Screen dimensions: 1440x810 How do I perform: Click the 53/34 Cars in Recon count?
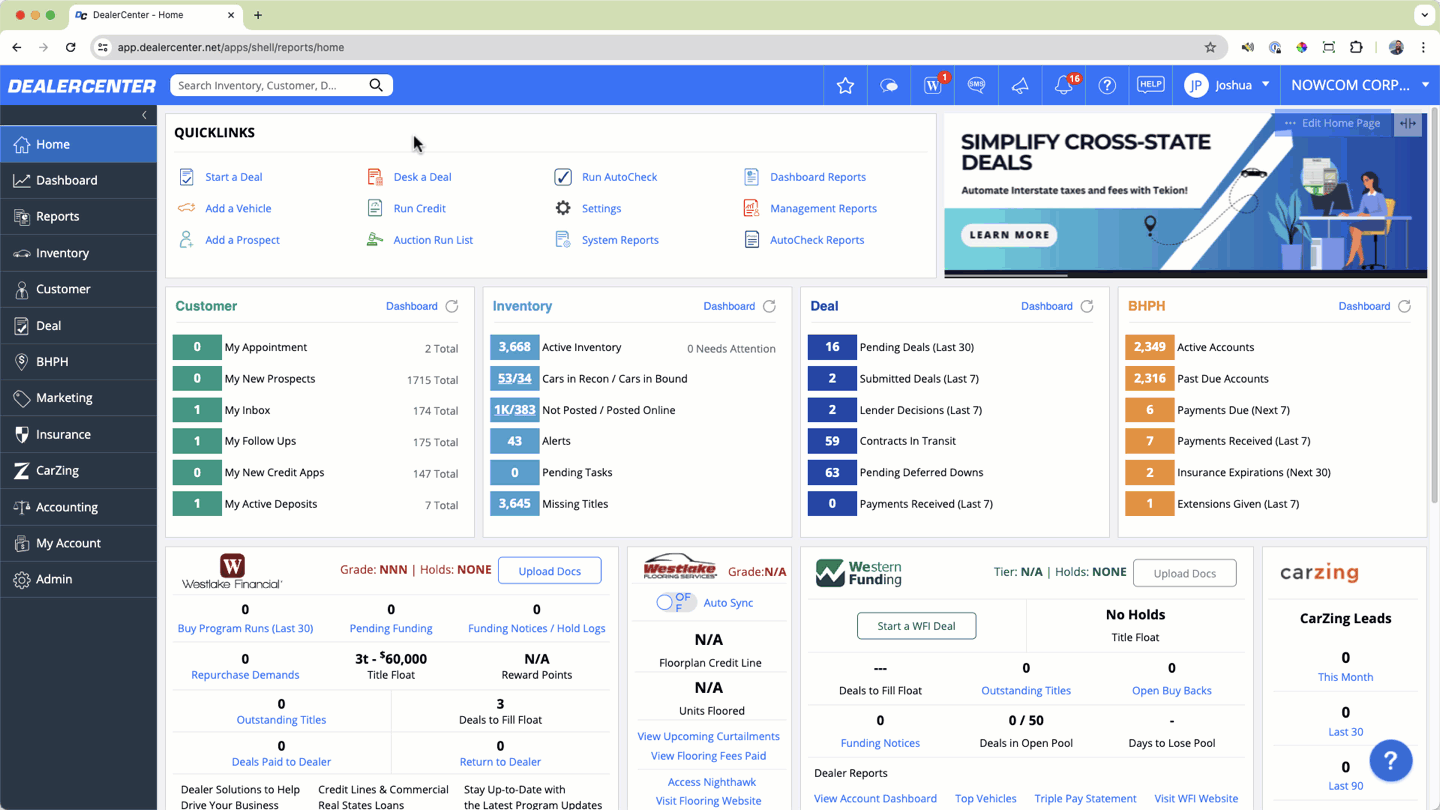(514, 378)
